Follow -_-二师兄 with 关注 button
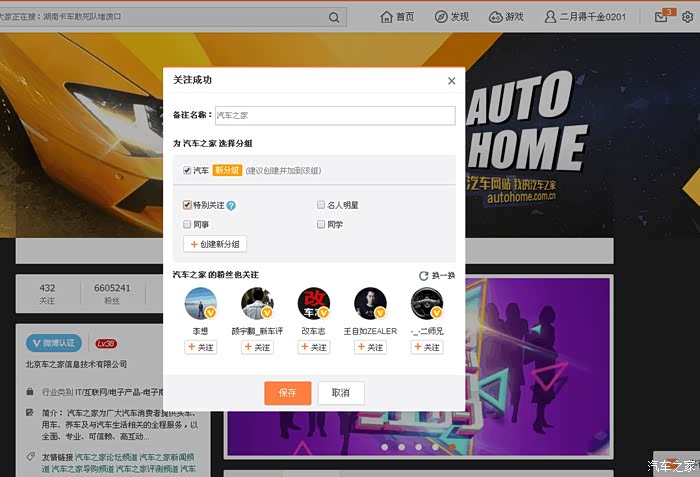Image resolution: width=700 pixels, height=477 pixels. click(427, 347)
